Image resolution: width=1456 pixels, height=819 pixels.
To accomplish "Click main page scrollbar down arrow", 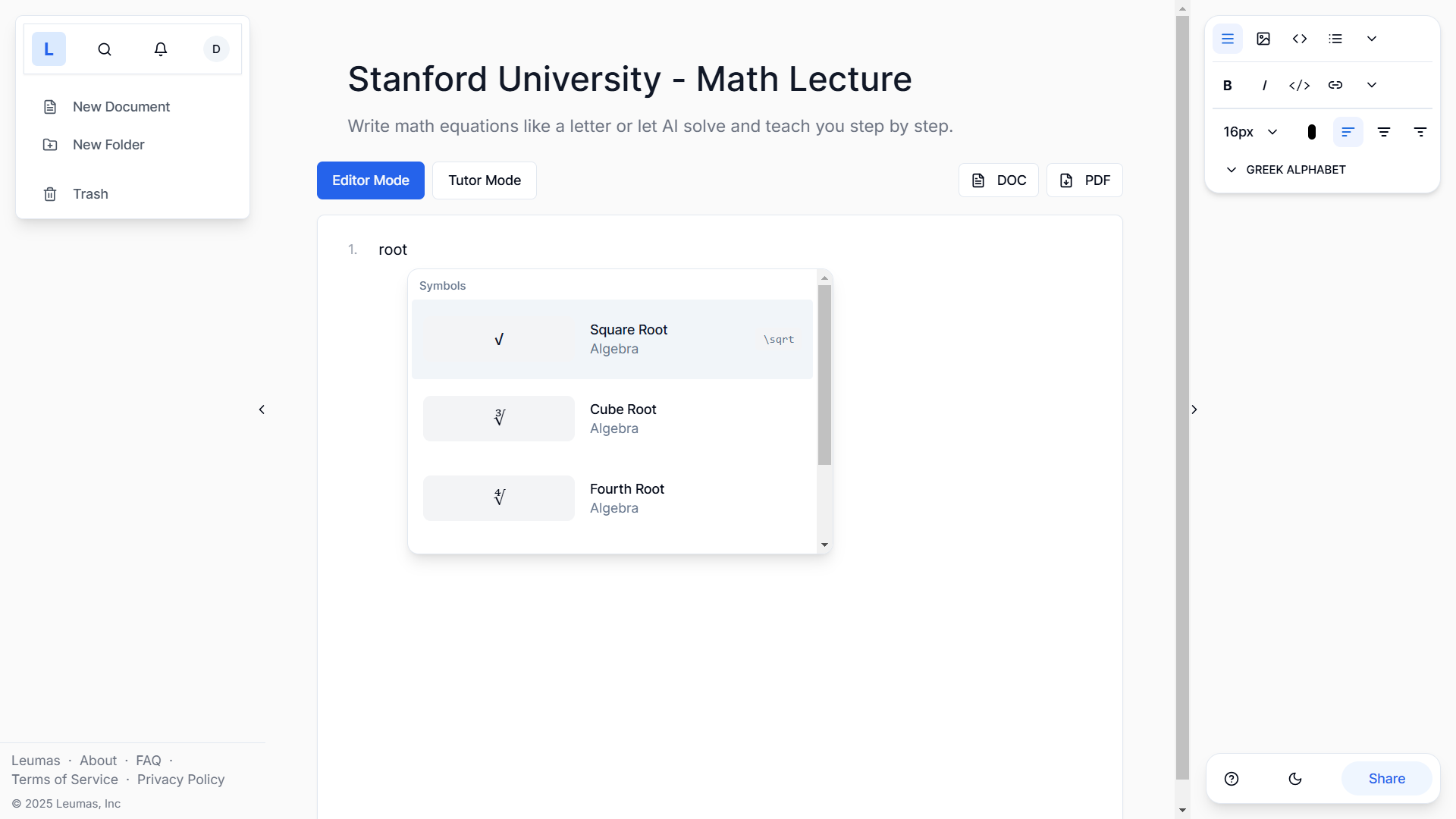I will 1182,811.
